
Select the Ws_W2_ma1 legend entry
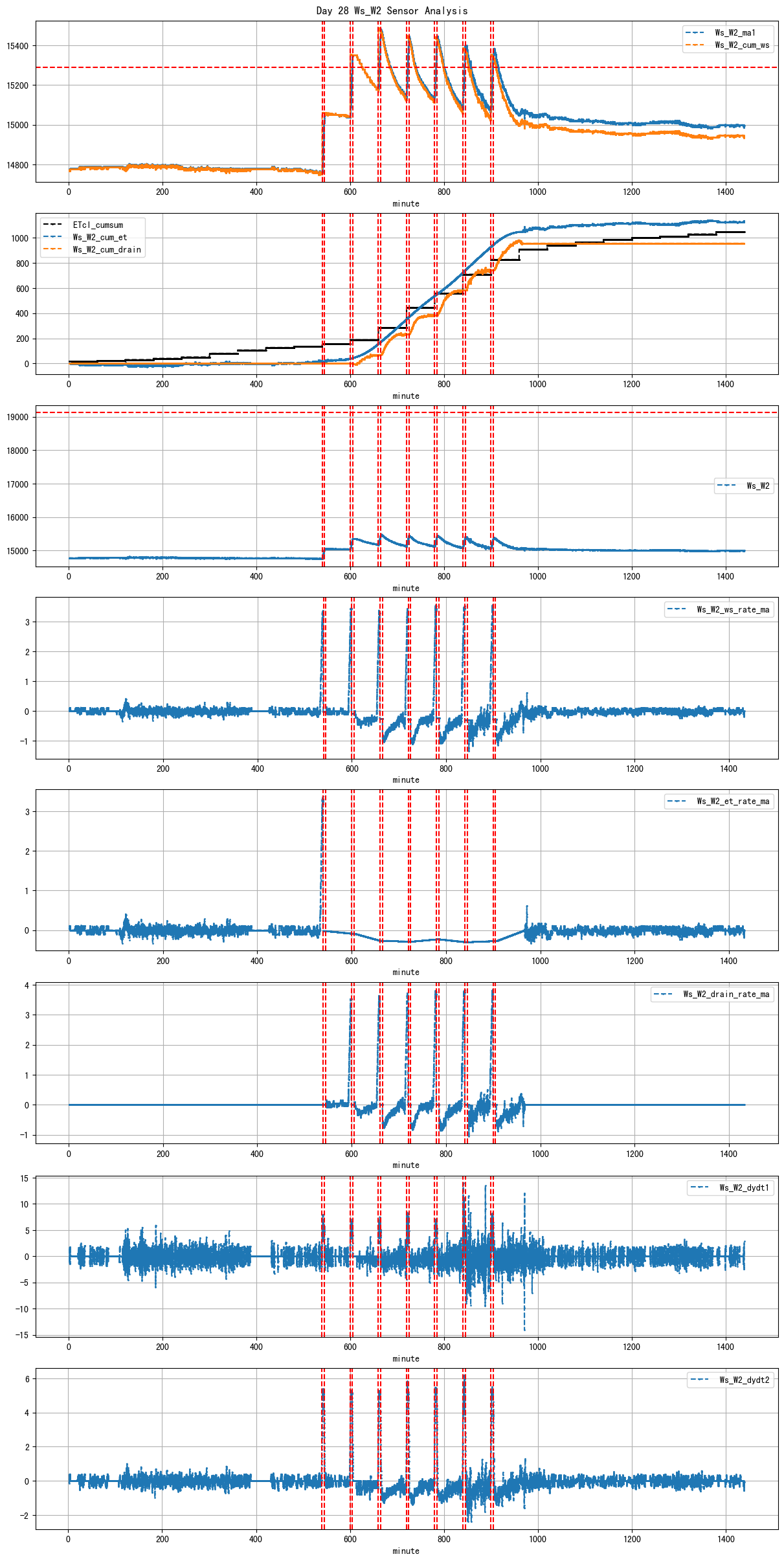tap(735, 33)
